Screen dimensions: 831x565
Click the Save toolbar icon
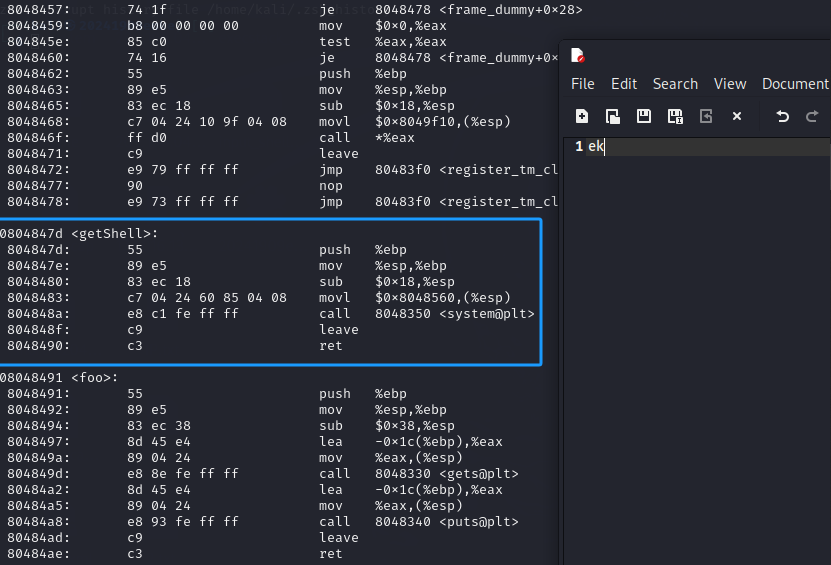(x=643, y=116)
